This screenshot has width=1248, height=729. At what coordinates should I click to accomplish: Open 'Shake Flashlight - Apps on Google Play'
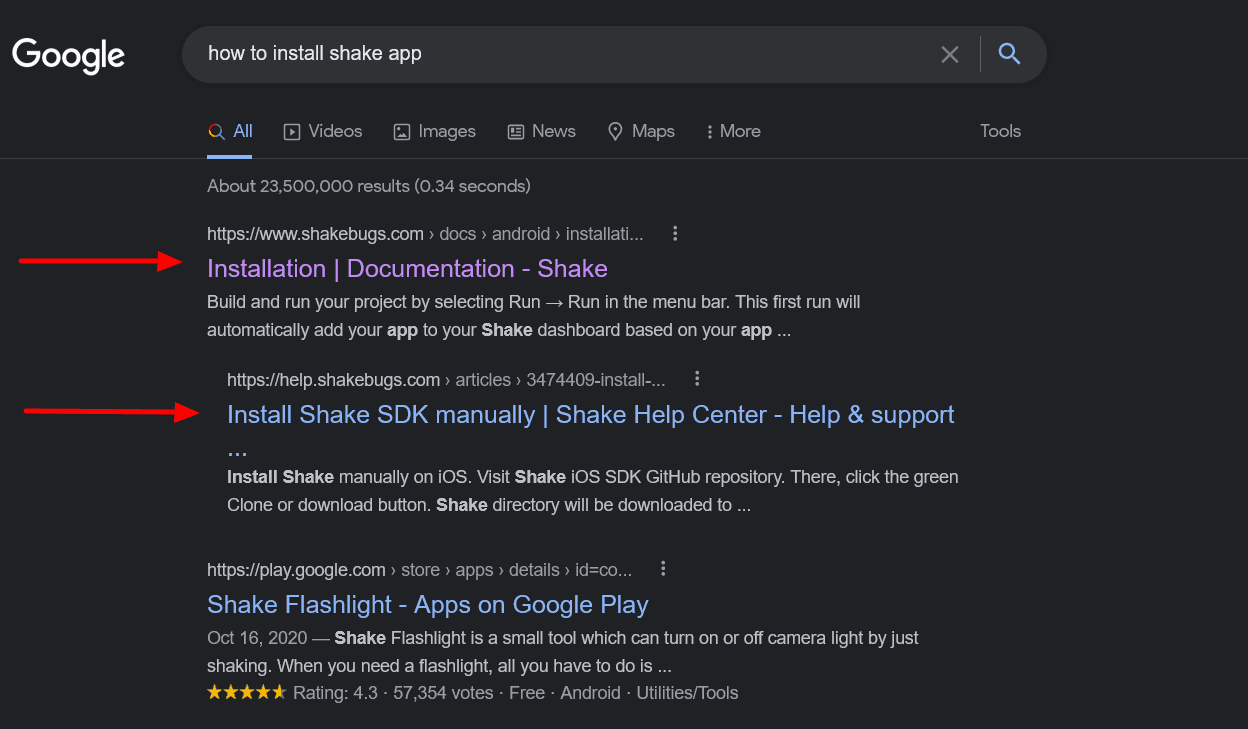[427, 604]
